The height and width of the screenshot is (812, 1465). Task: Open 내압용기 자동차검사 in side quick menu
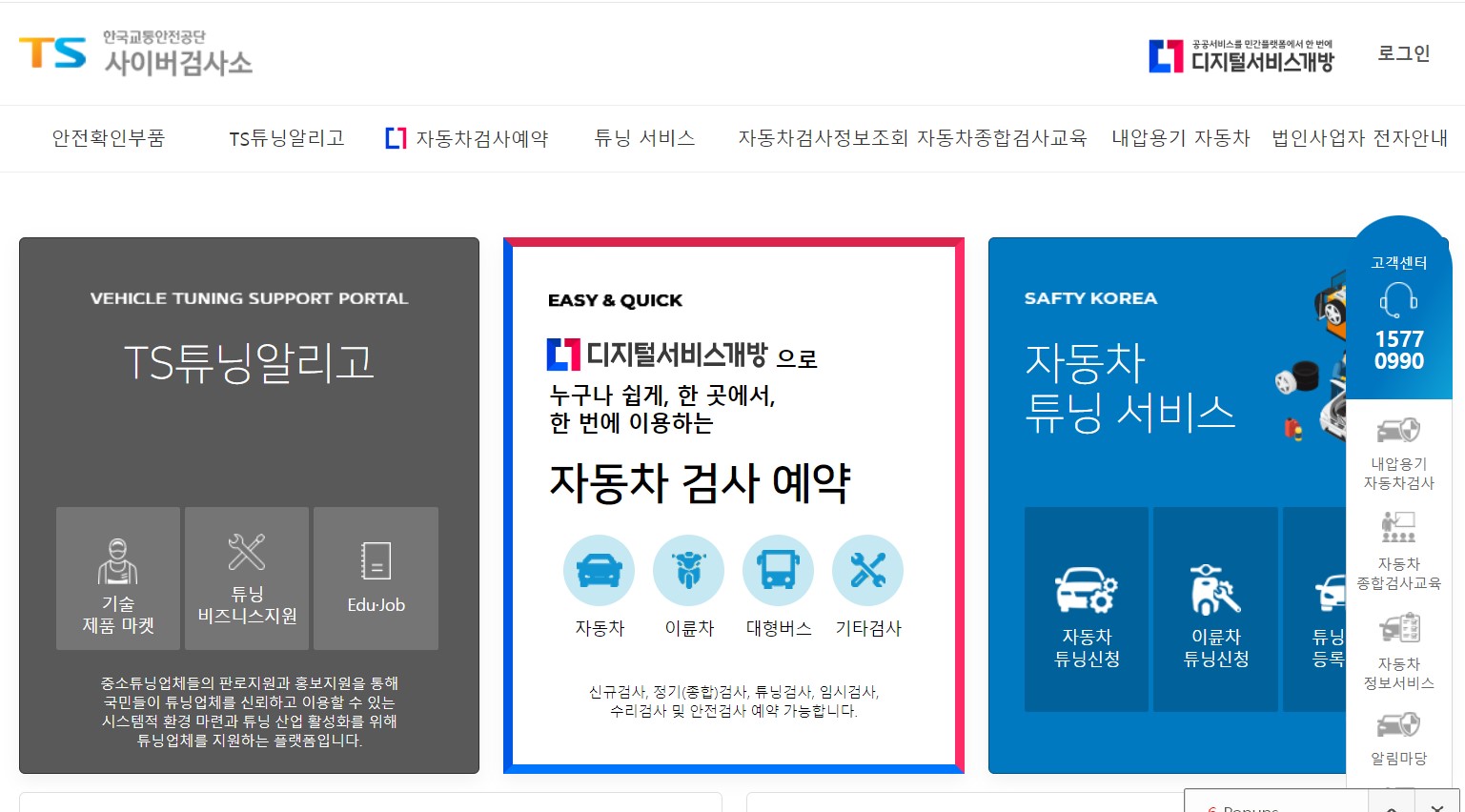click(x=1398, y=454)
